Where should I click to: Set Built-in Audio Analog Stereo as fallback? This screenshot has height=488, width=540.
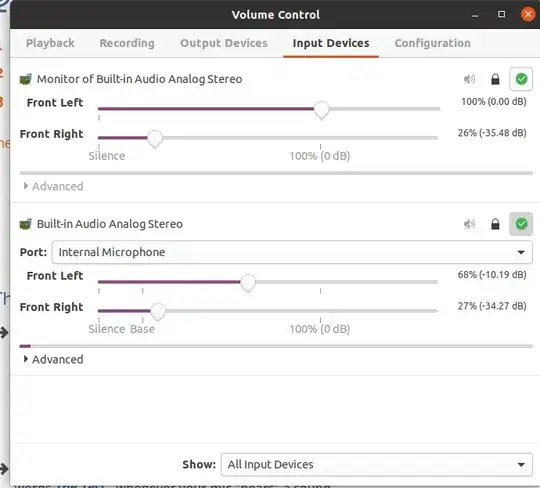coord(521,224)
